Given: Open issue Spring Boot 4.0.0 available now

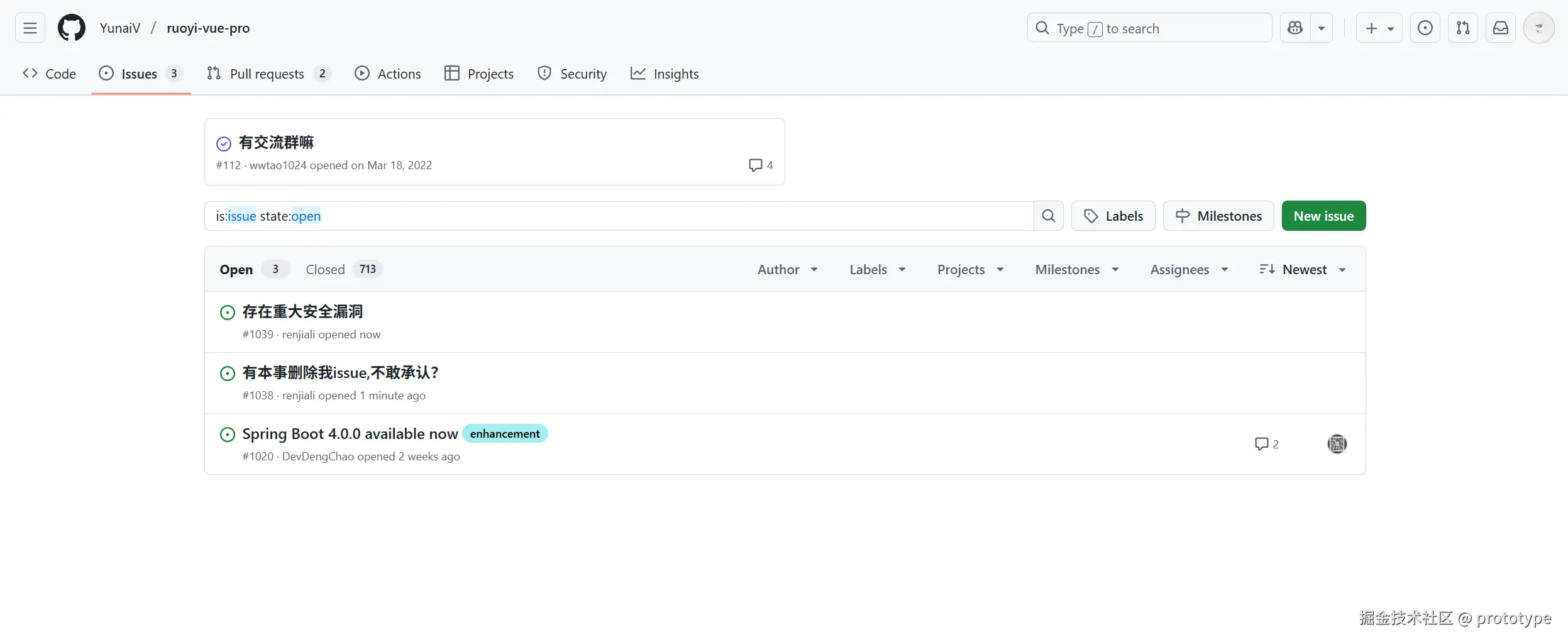Looking at the screenshot, I should 350,434.
